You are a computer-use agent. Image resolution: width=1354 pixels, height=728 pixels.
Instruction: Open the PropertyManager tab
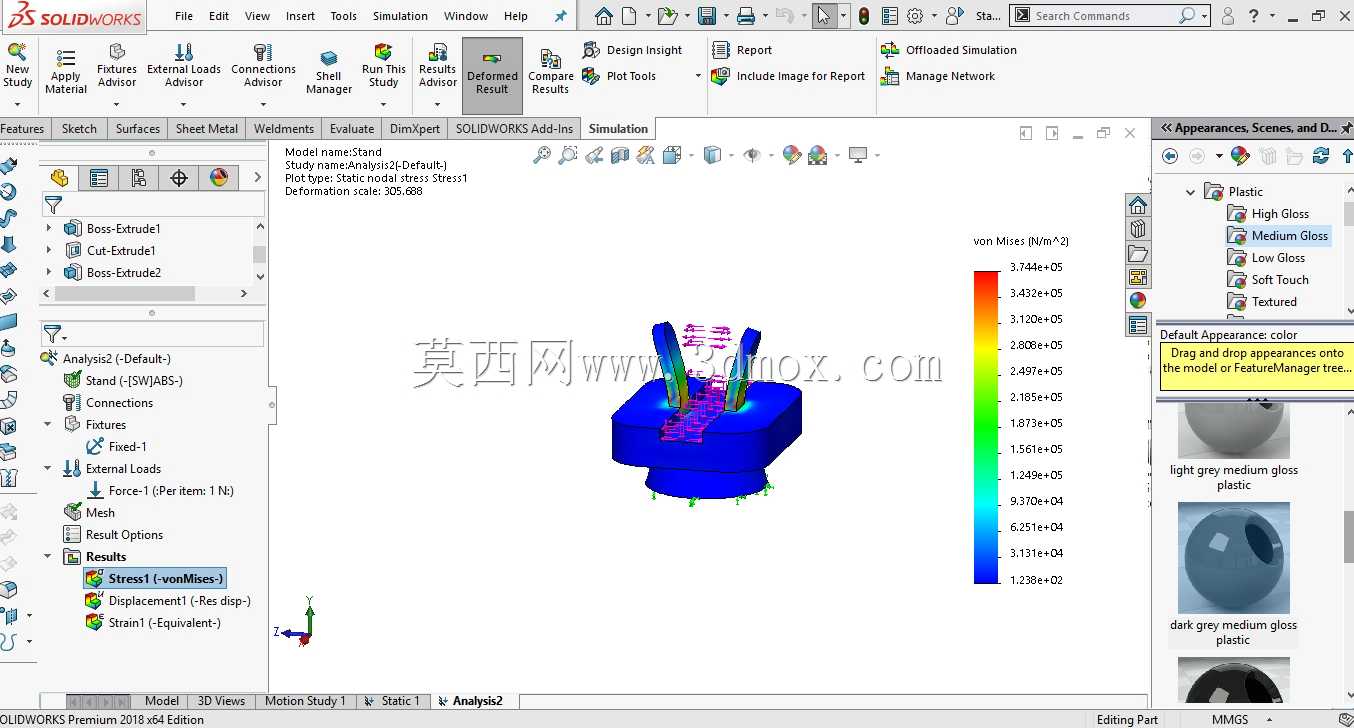[99, 178]
